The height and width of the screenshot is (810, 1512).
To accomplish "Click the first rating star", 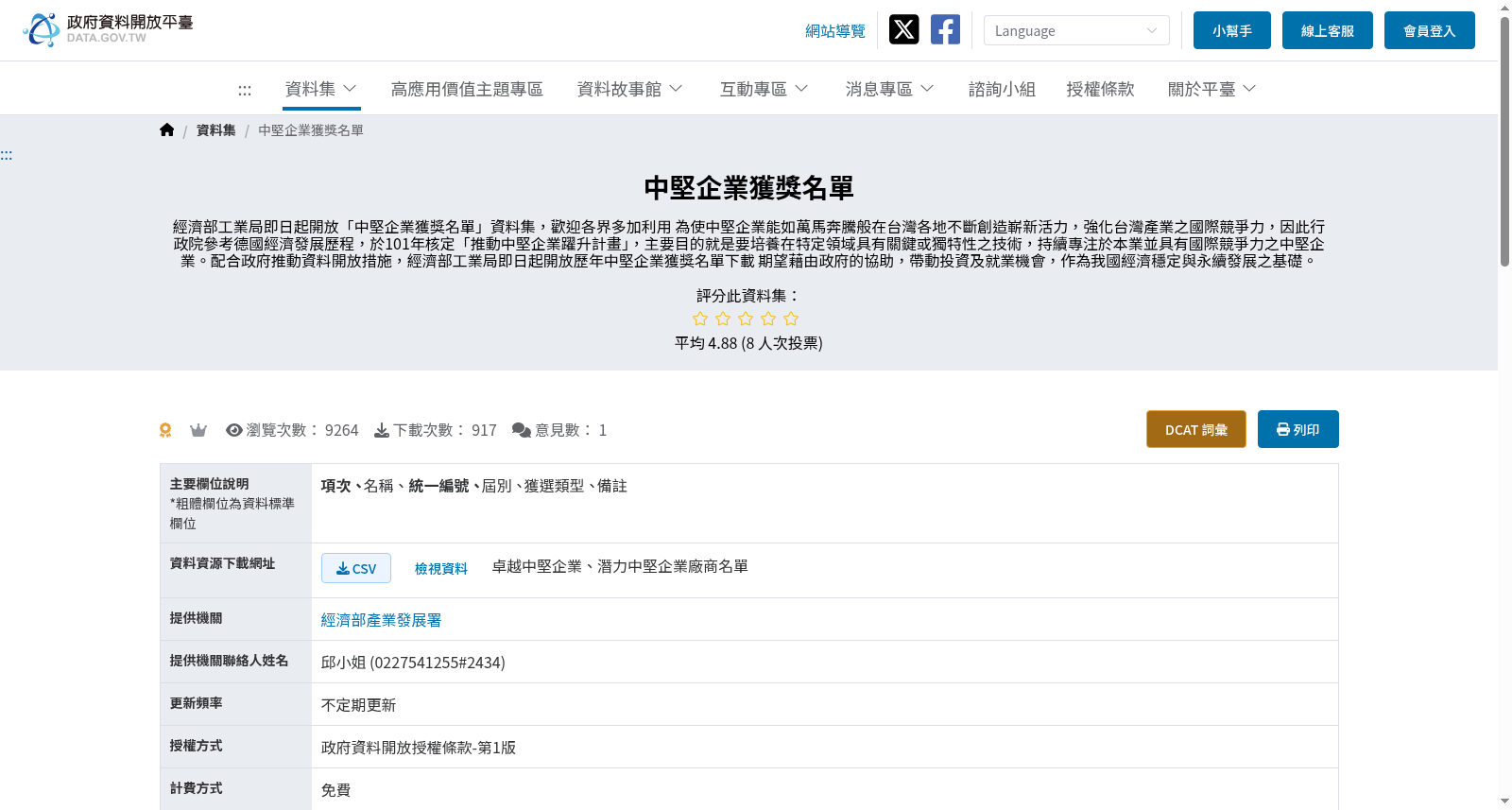I will click(x=700, y=319).
